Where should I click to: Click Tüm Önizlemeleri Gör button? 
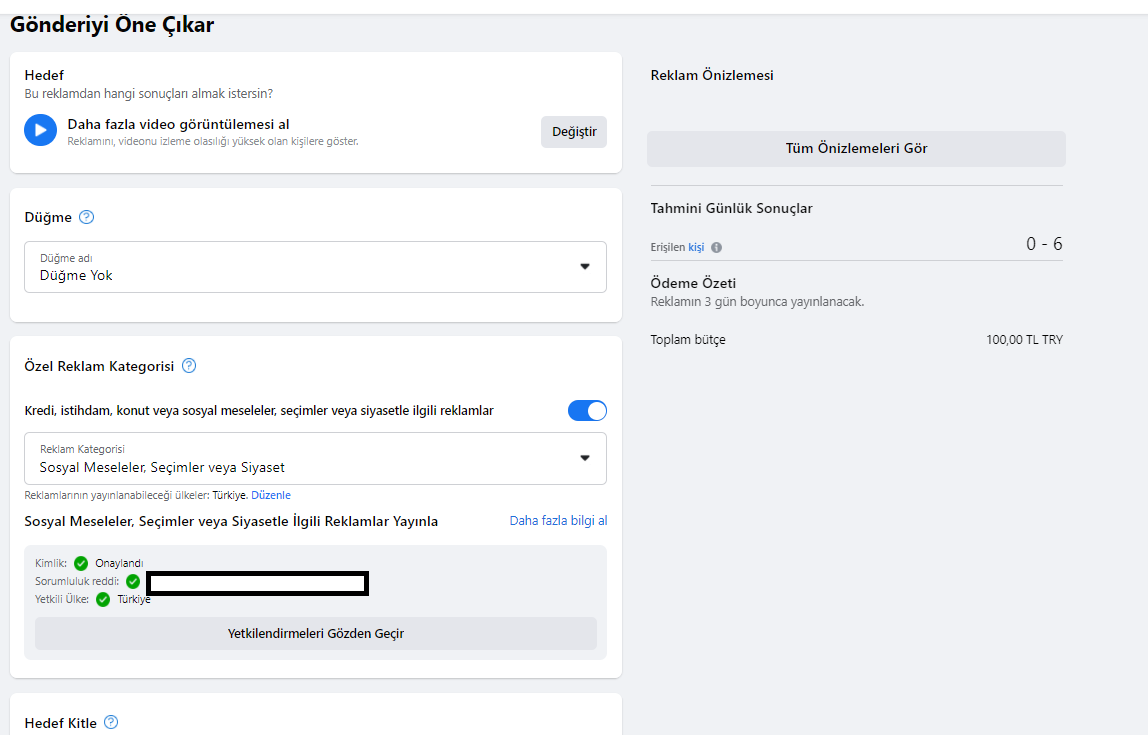pos(856,149)
